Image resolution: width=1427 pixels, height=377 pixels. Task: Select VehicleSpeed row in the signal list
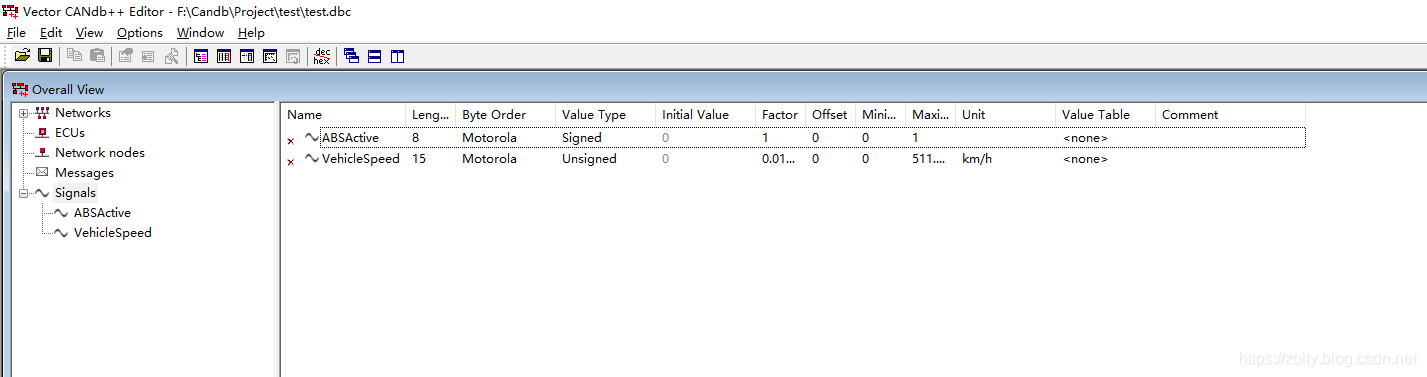pyautogui.click(x=793, y=158)
